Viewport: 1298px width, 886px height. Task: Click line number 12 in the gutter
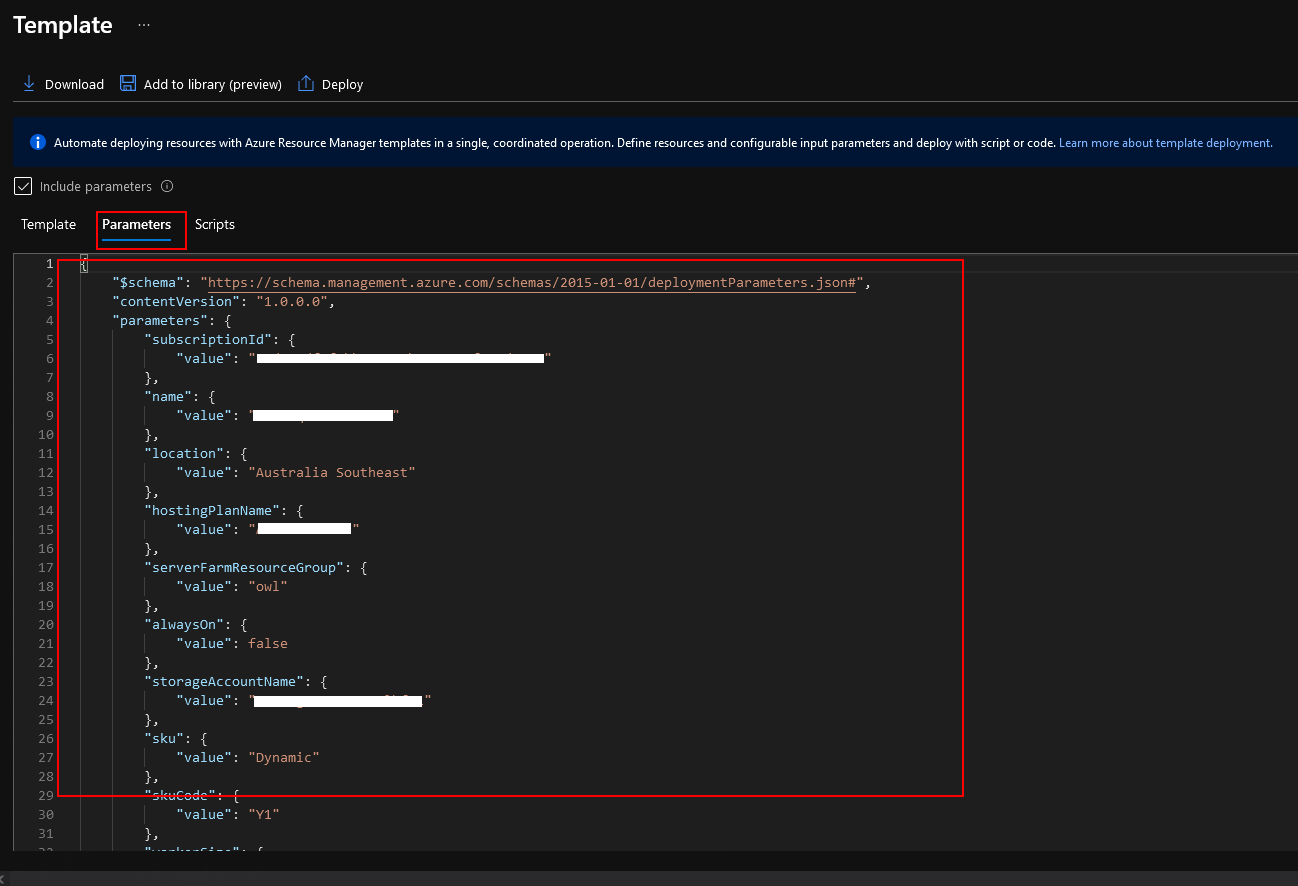(47, 473)
